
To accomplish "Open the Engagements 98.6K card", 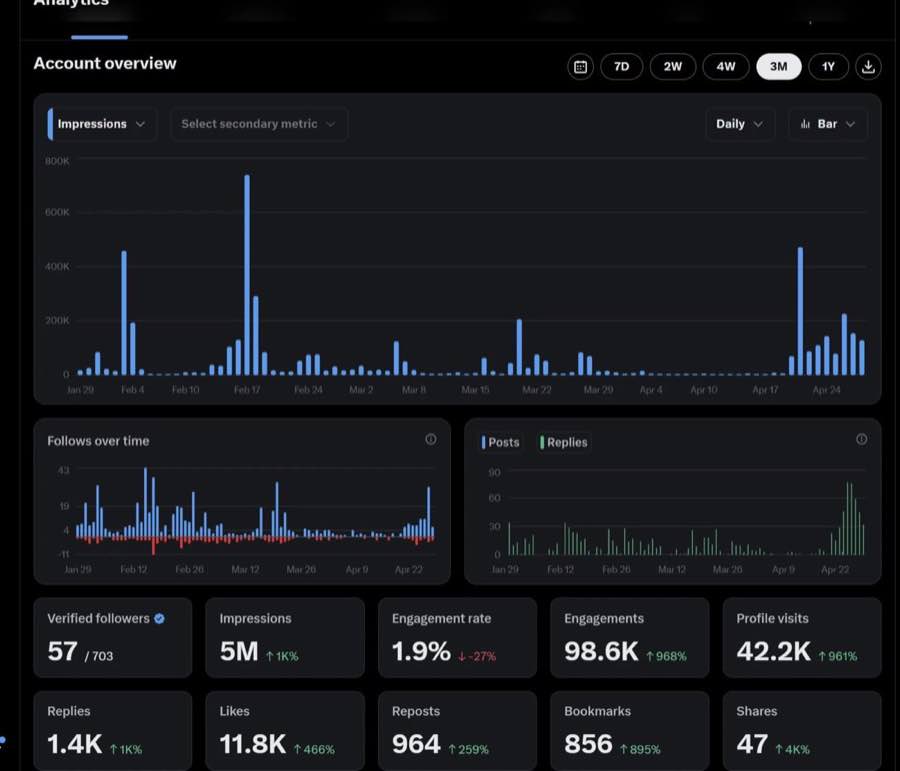I will click(x=630, y=638).
